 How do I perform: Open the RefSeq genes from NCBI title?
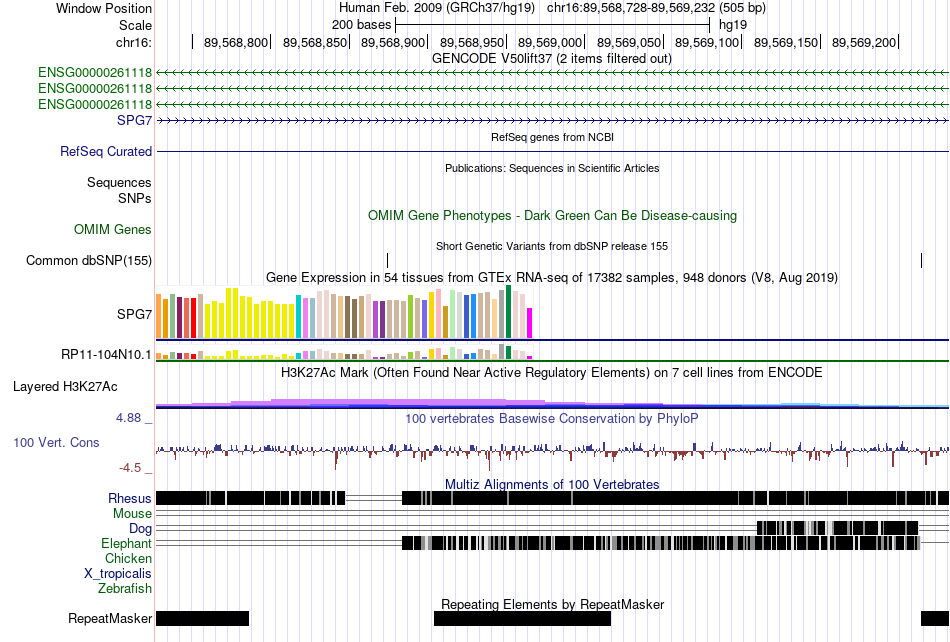coord(553,137)
